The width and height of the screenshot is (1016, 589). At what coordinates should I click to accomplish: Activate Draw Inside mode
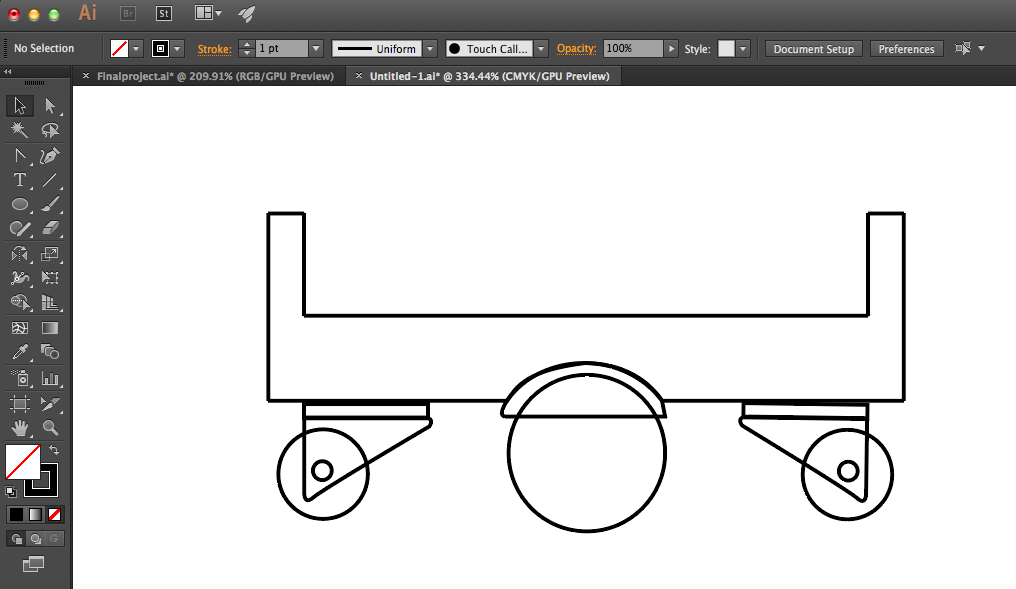click(x=54, y=538)
